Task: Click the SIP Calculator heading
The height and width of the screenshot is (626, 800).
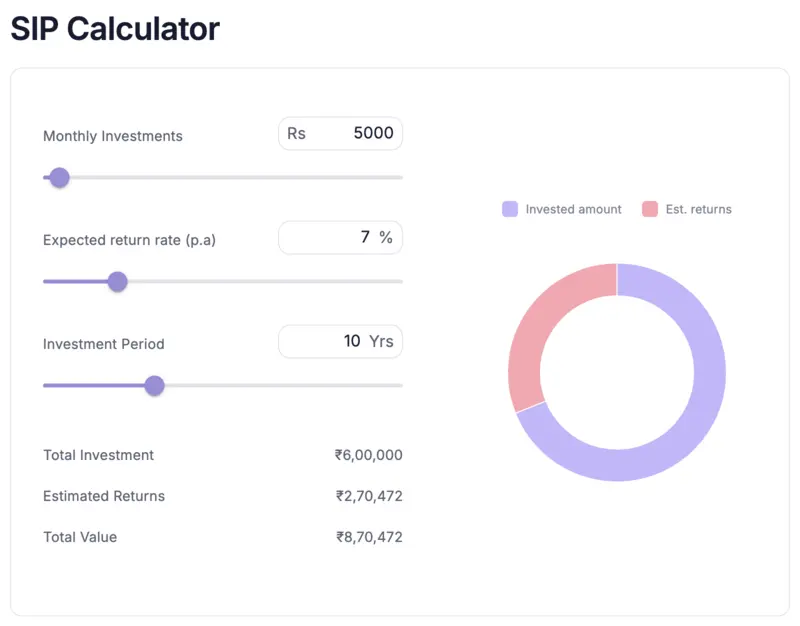Action: 114,29
